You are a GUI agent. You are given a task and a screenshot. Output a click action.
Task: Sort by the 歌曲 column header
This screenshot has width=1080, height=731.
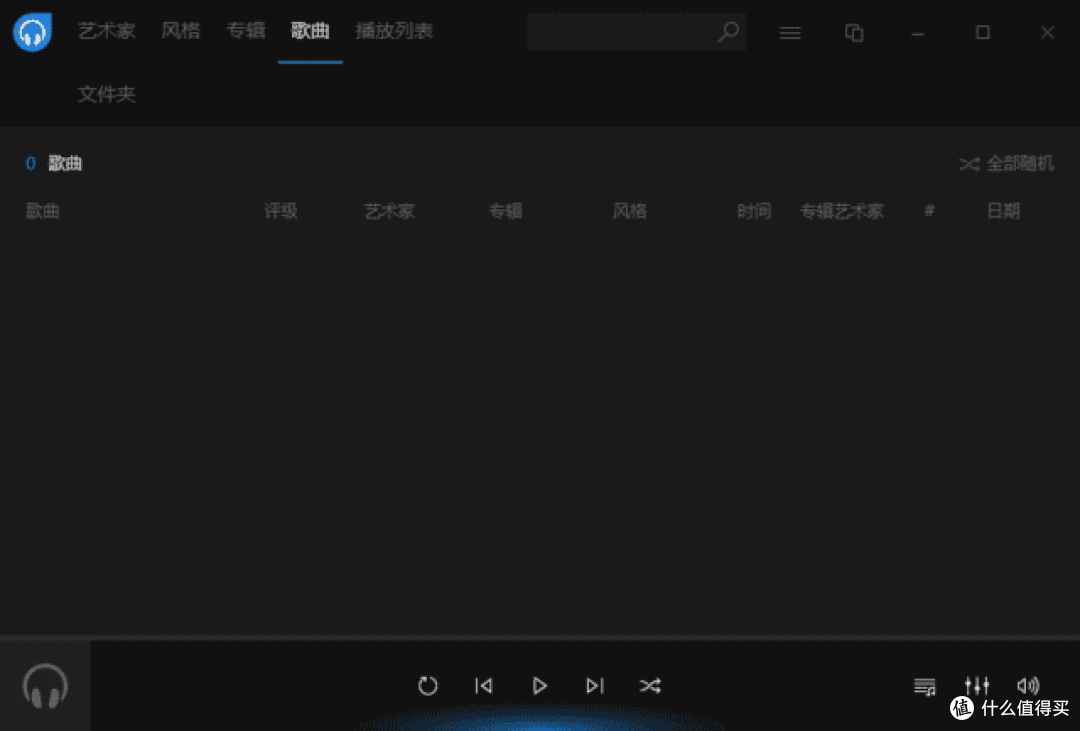point(43,211)
